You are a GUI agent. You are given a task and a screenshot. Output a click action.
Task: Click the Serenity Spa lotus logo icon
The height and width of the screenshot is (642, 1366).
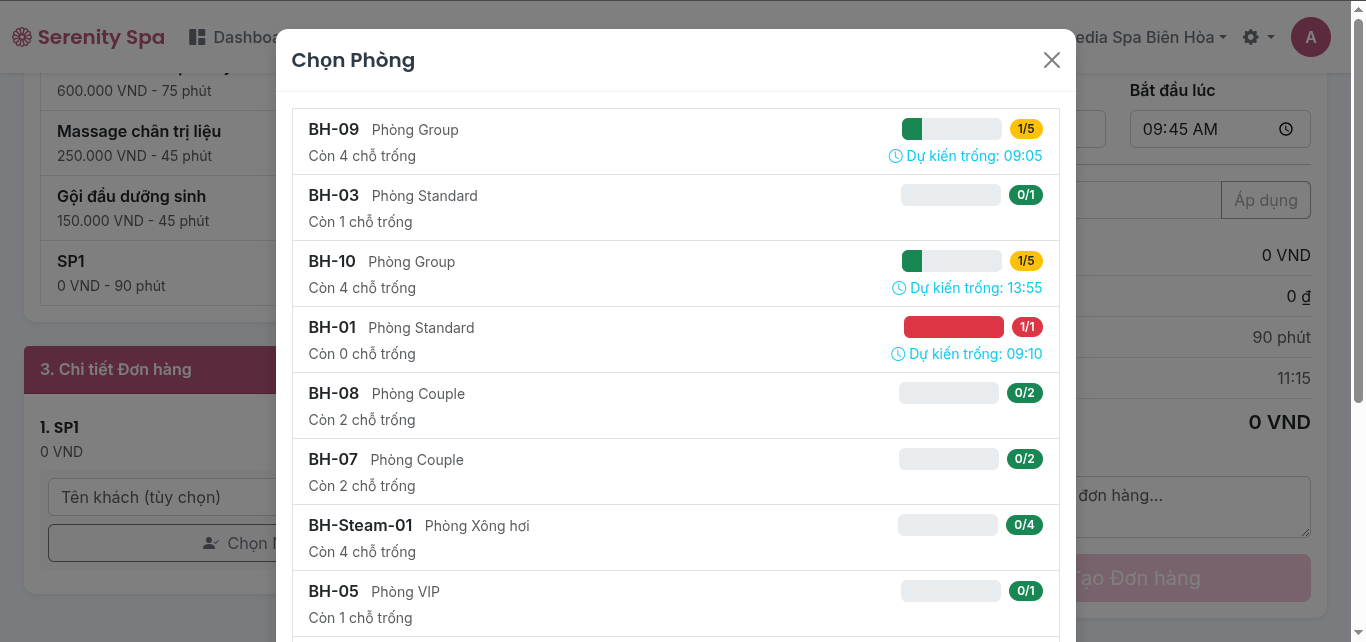21,38
